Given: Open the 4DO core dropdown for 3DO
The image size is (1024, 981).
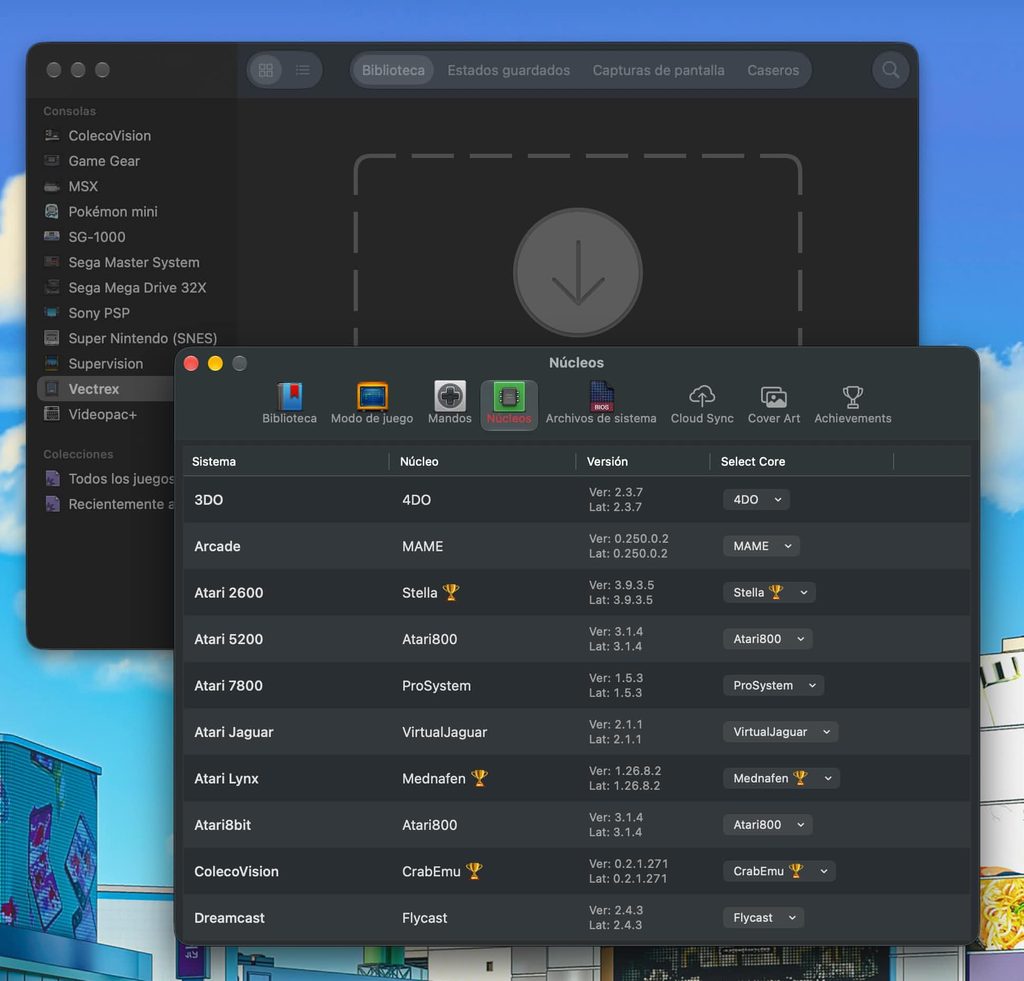Looking at the screenshot, I should click(x=756, y=500).
